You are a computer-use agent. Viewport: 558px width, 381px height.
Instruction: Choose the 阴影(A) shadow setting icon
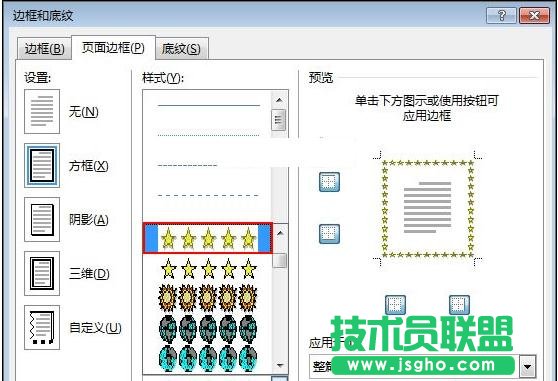(42, 219)
